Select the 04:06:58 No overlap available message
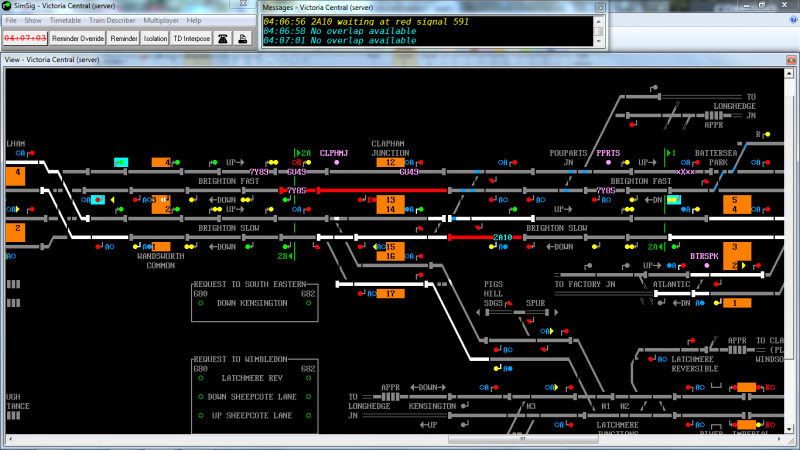800x450 pixels. [340, 31]
